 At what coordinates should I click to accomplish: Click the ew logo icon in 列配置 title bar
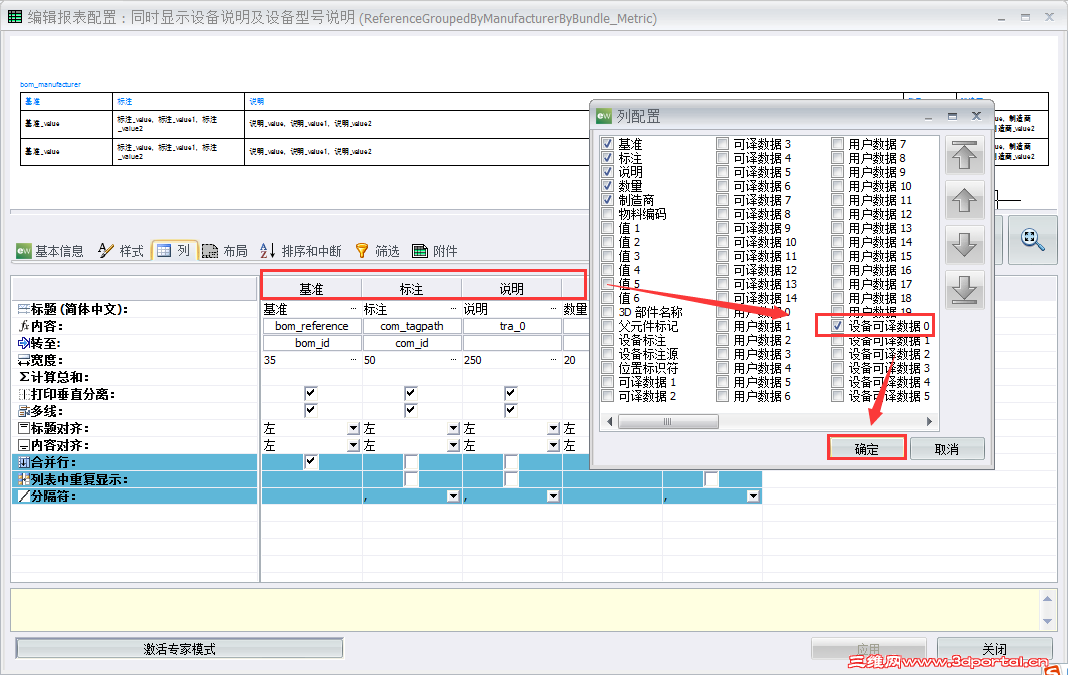click(604, 116)
